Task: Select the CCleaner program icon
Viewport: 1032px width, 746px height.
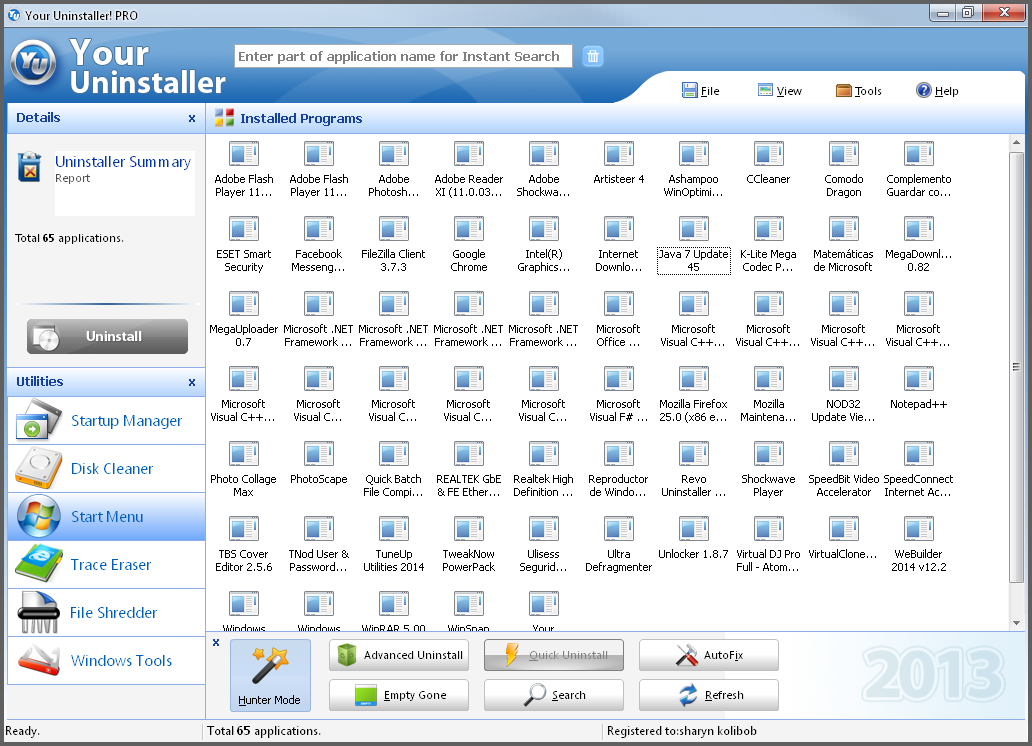Action: click(768, 155)
